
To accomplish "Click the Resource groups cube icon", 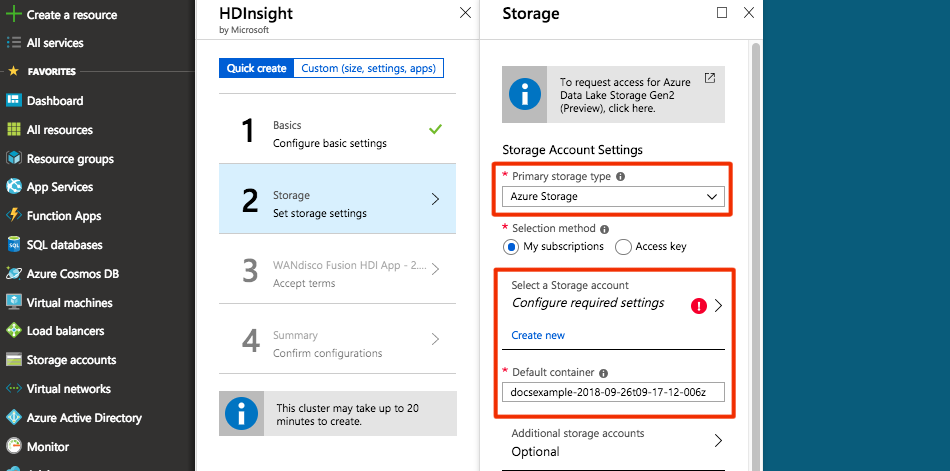I will 13,158.
